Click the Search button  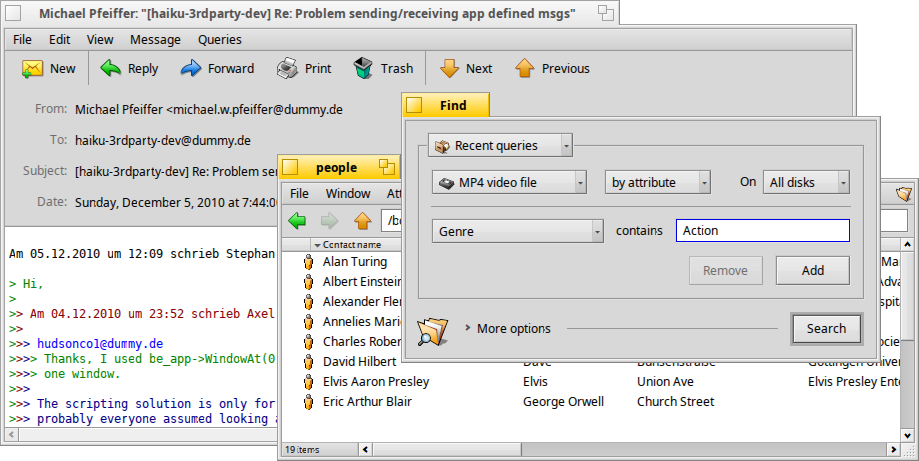(x=826, y=329)
